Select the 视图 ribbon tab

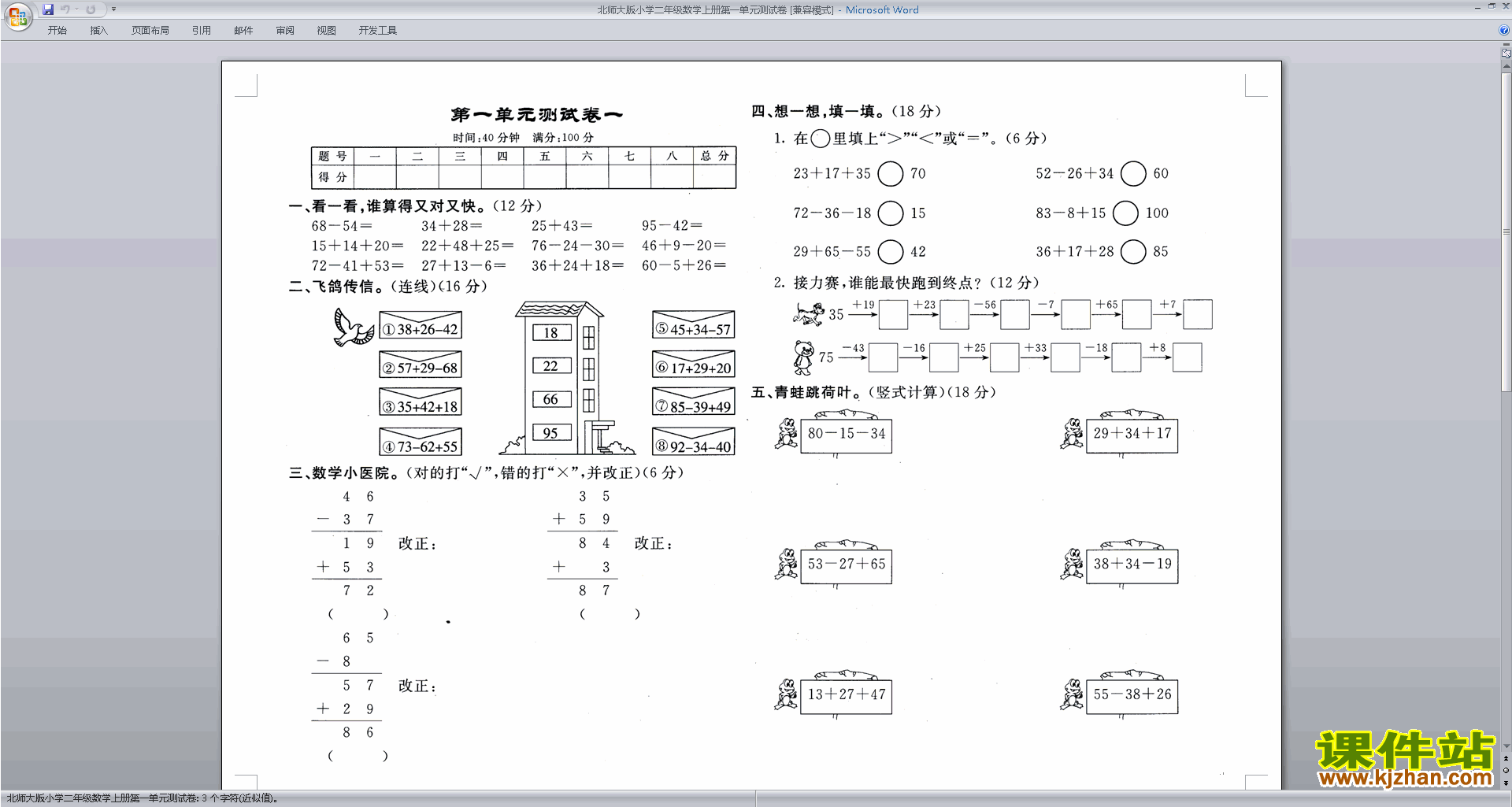(x=327, y=31)
